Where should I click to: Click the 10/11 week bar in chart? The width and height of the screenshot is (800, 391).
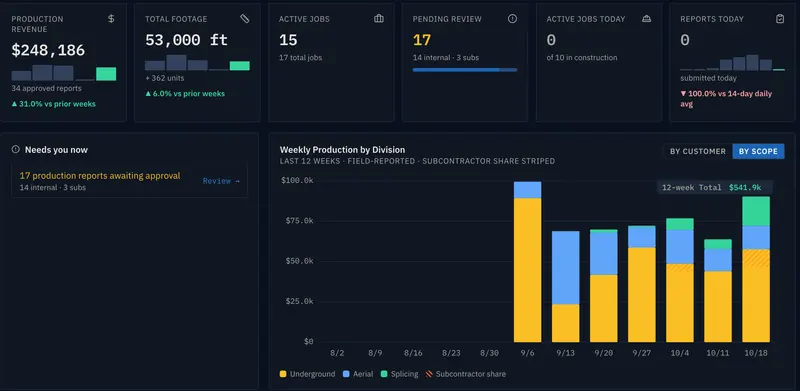pyautogui.click(x=717, y=290)
